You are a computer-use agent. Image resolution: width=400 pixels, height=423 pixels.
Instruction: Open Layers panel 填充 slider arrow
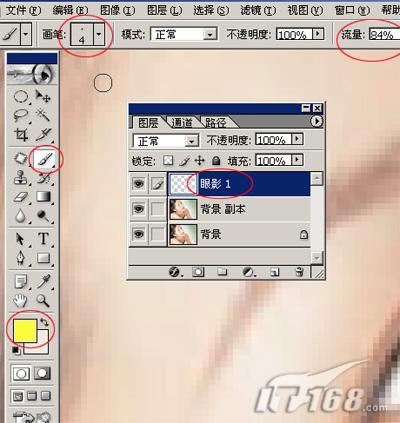click(298, 160)
